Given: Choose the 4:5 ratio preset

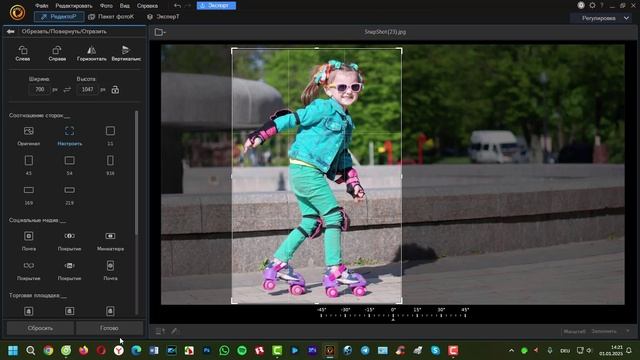Looking at the screenshot, I should click(29, 165).
